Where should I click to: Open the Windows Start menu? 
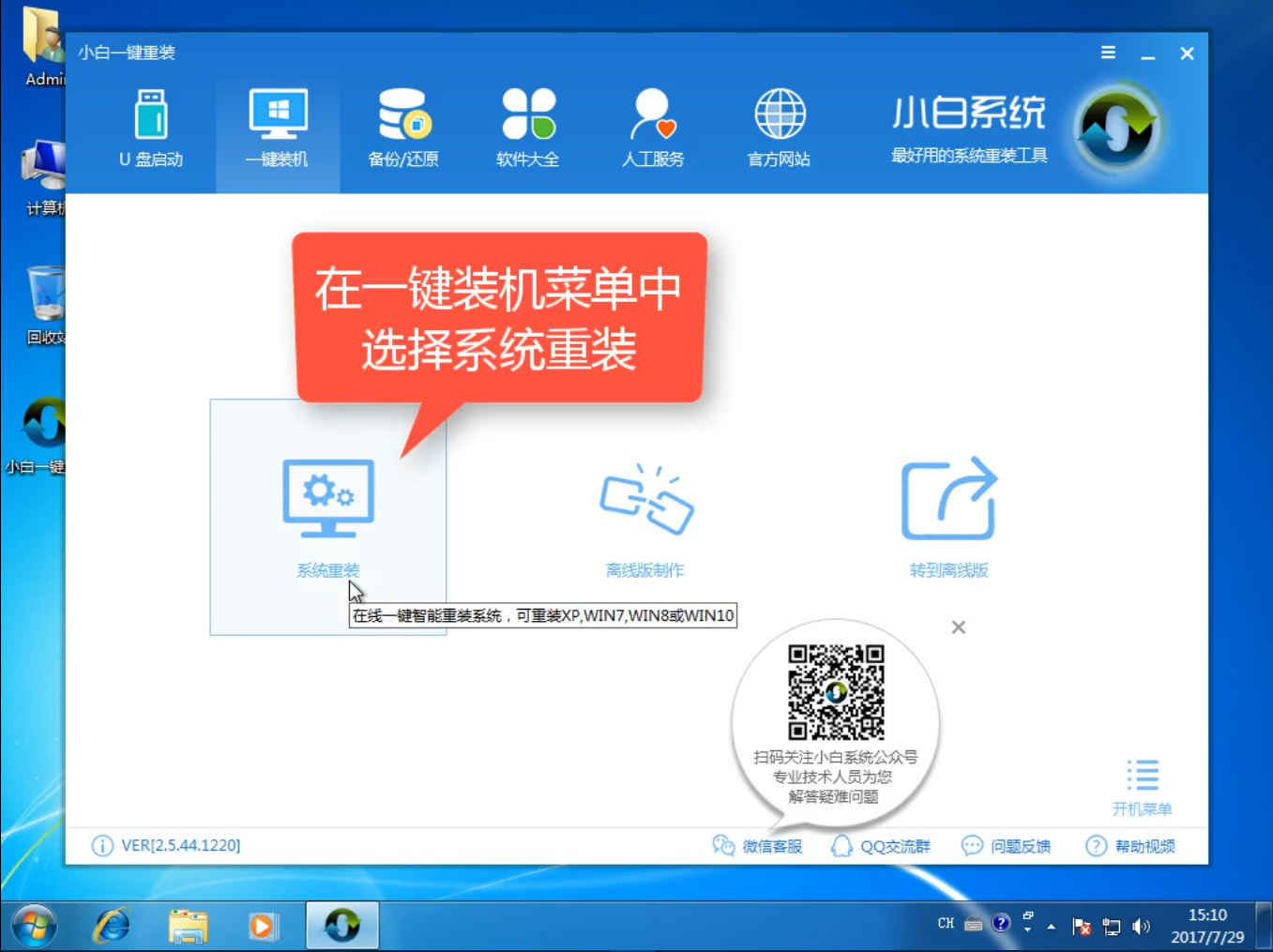point(34,925)
